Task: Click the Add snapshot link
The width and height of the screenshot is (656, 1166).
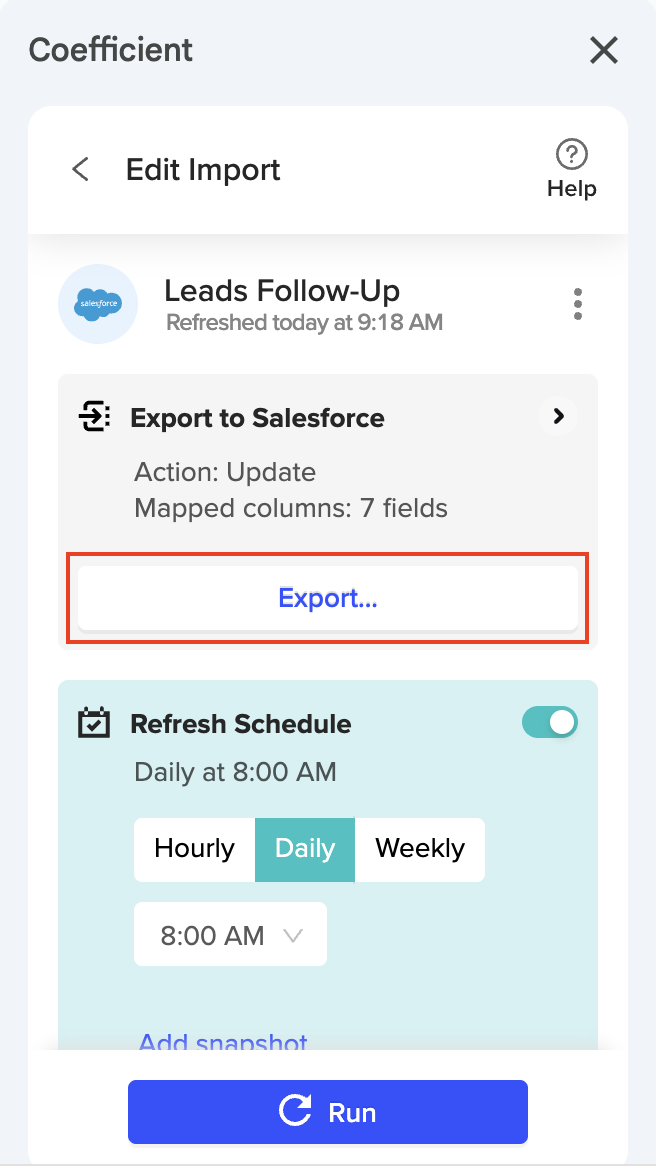Action: (x=223, y=1042)
